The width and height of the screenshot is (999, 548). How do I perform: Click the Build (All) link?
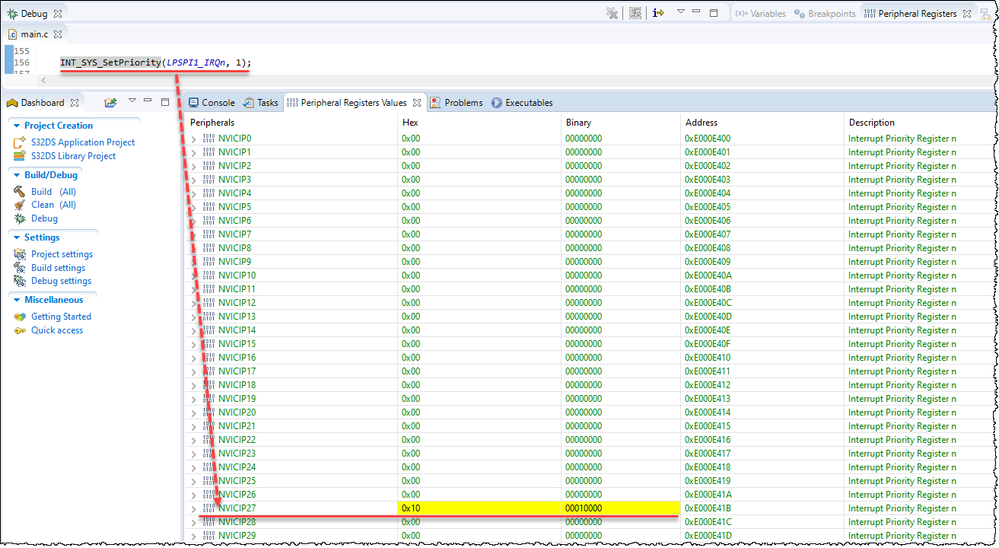[x=54, y=191]
